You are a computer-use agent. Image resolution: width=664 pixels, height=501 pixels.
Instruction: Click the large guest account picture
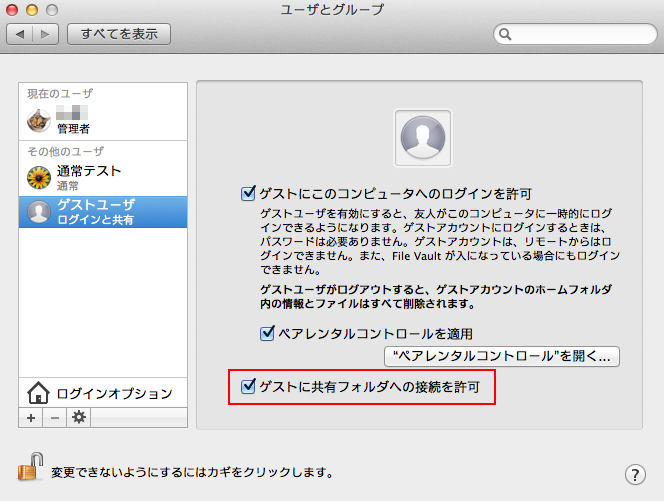[x=423, y=138]
